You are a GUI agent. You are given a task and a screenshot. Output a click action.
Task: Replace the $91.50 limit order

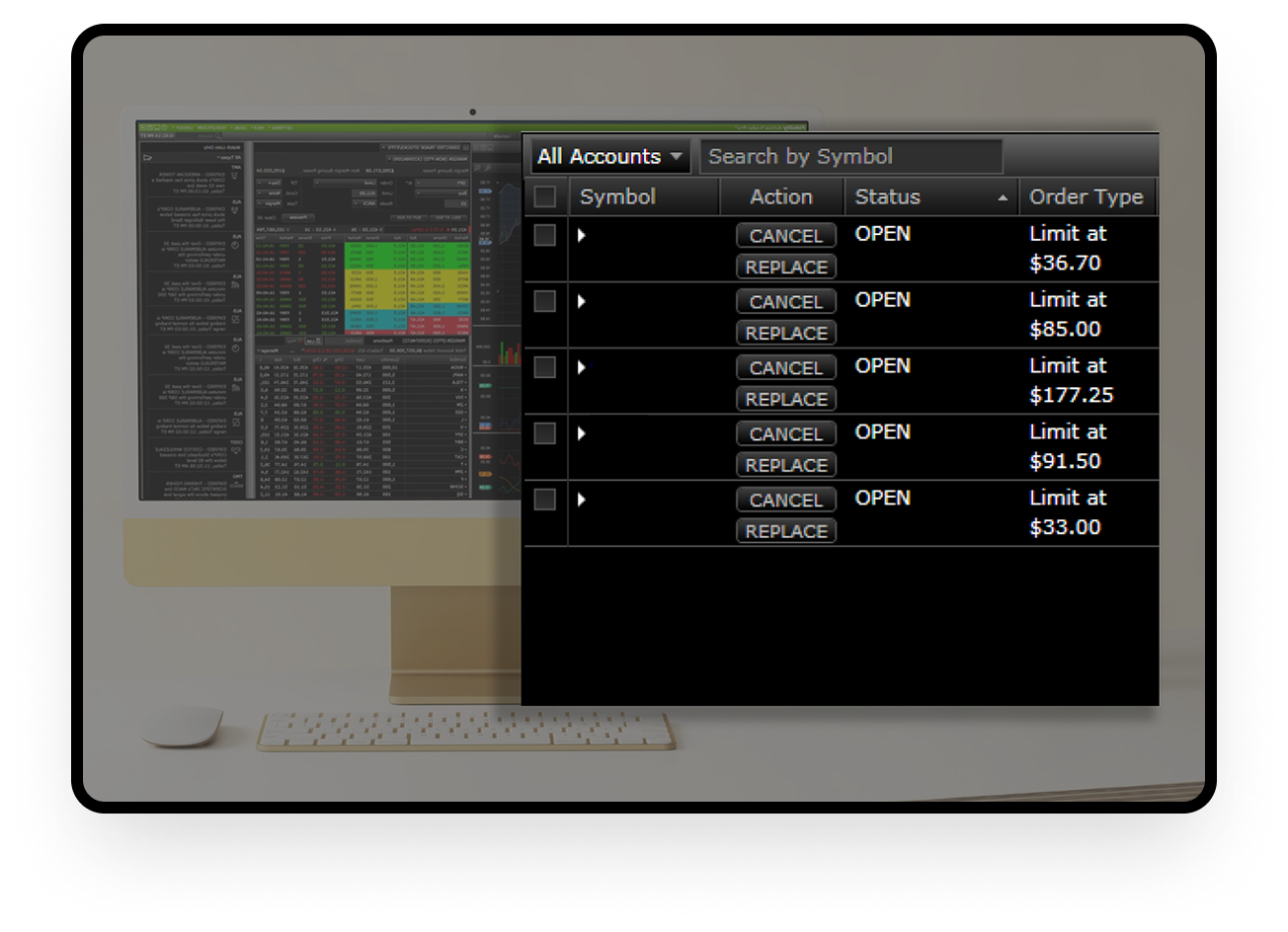[x=785, y=465]
